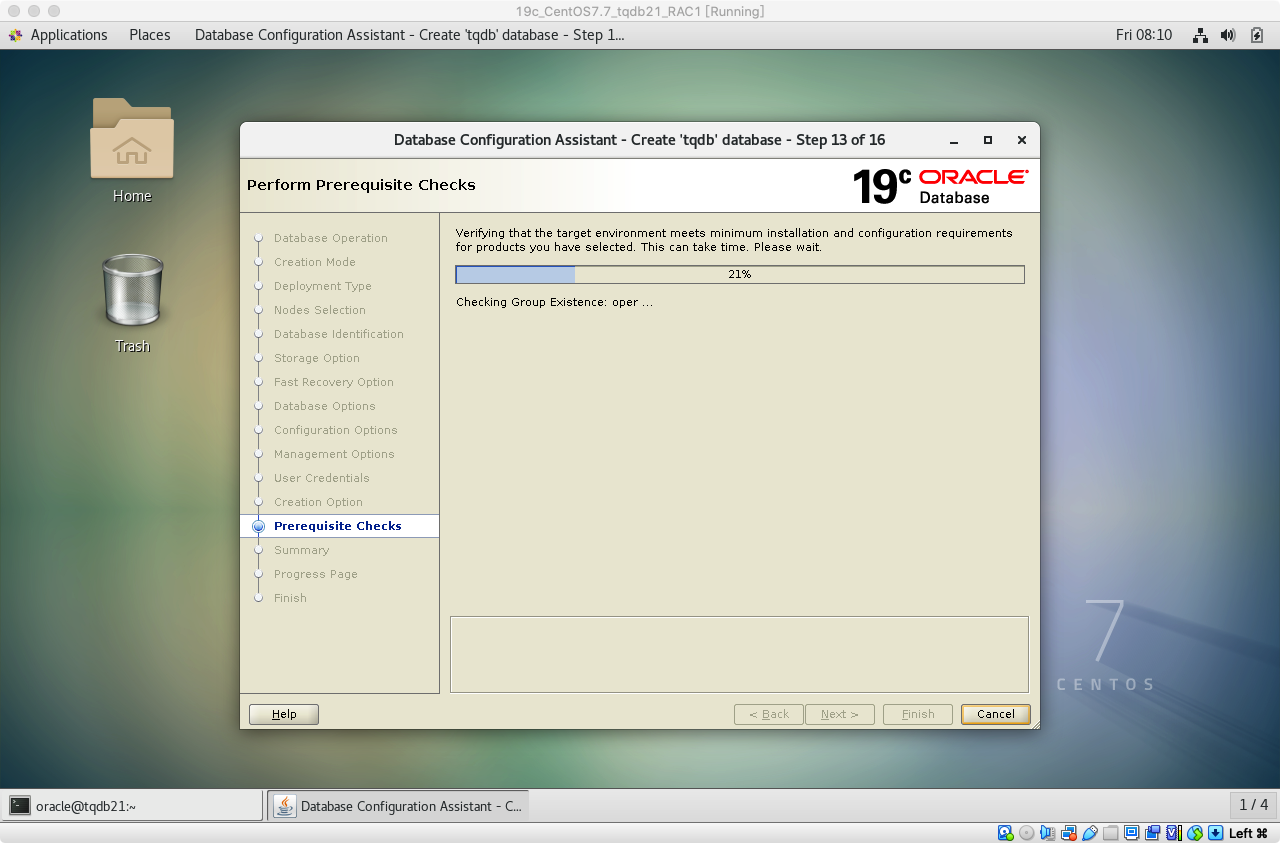Select the Database Operation step

[331, 238]
